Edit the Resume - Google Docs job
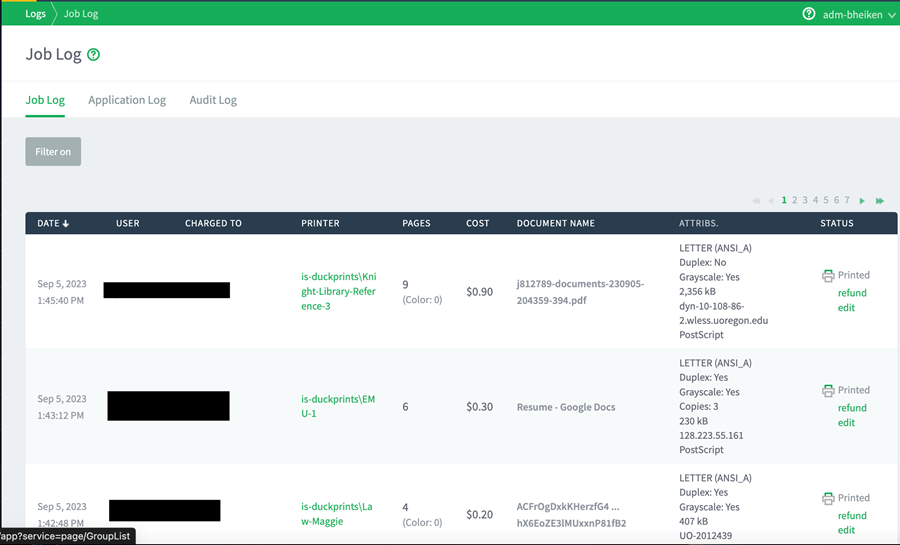This screenshot has width=900, height=545. tap(846, 423)
